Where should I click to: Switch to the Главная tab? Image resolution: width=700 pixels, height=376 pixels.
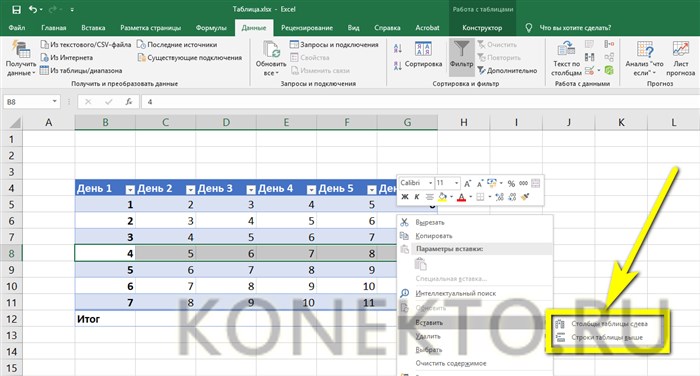[x=54, y=28]
